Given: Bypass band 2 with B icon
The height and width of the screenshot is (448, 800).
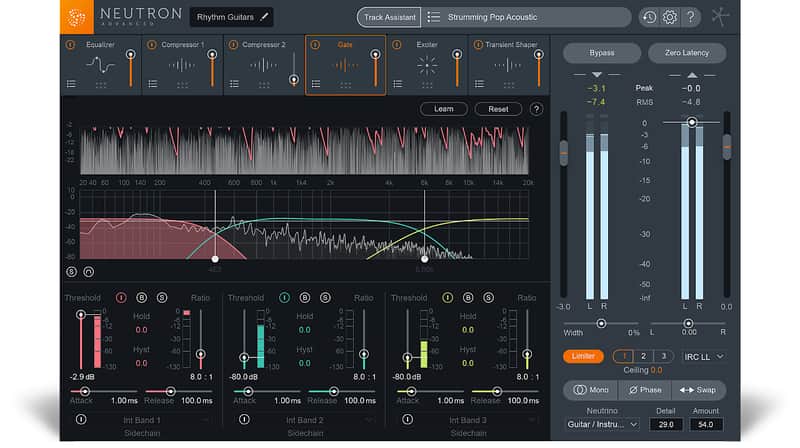Looking at the screenshot, I should pyautogui.click(x=305, y=297).
